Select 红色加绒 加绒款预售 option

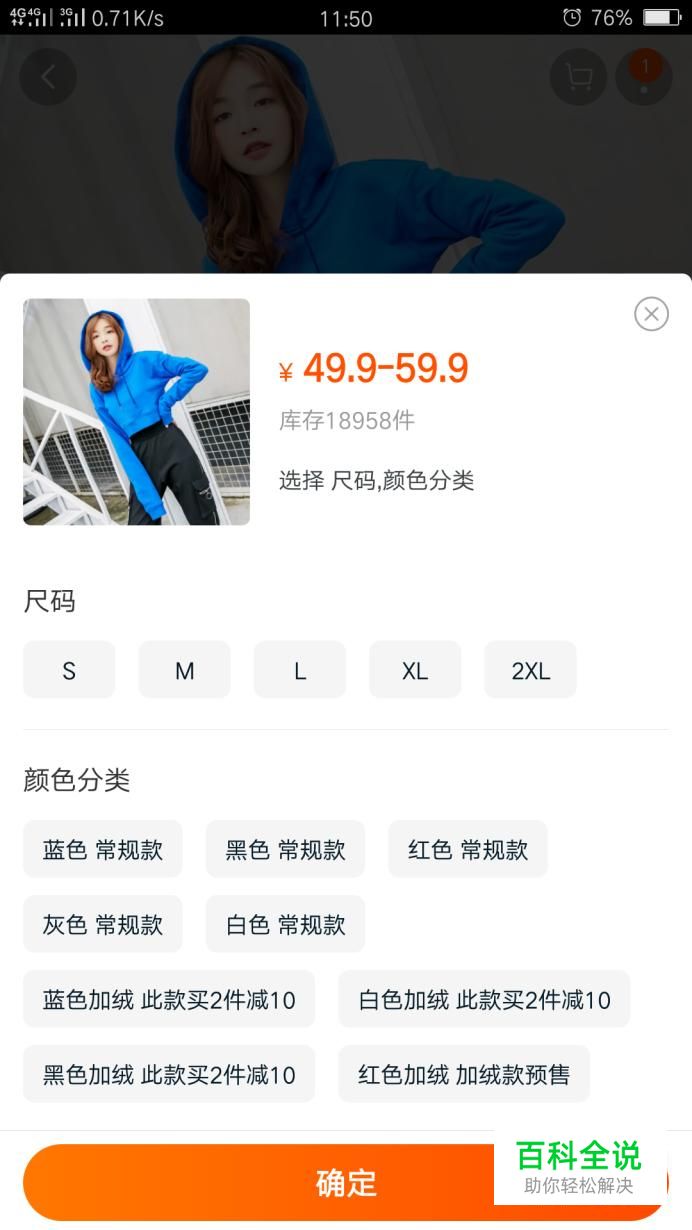click(464, 1074)
